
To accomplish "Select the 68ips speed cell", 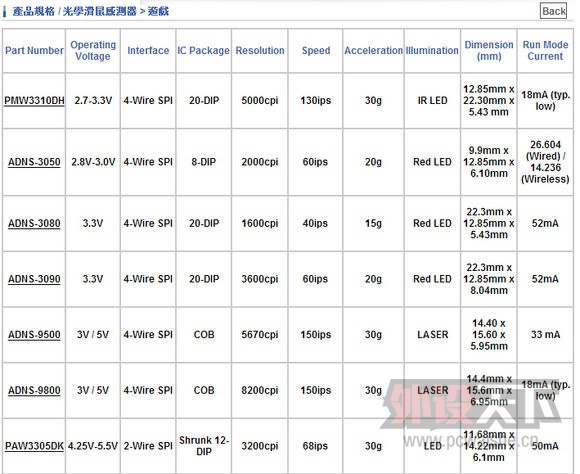I will pos(315,446).
